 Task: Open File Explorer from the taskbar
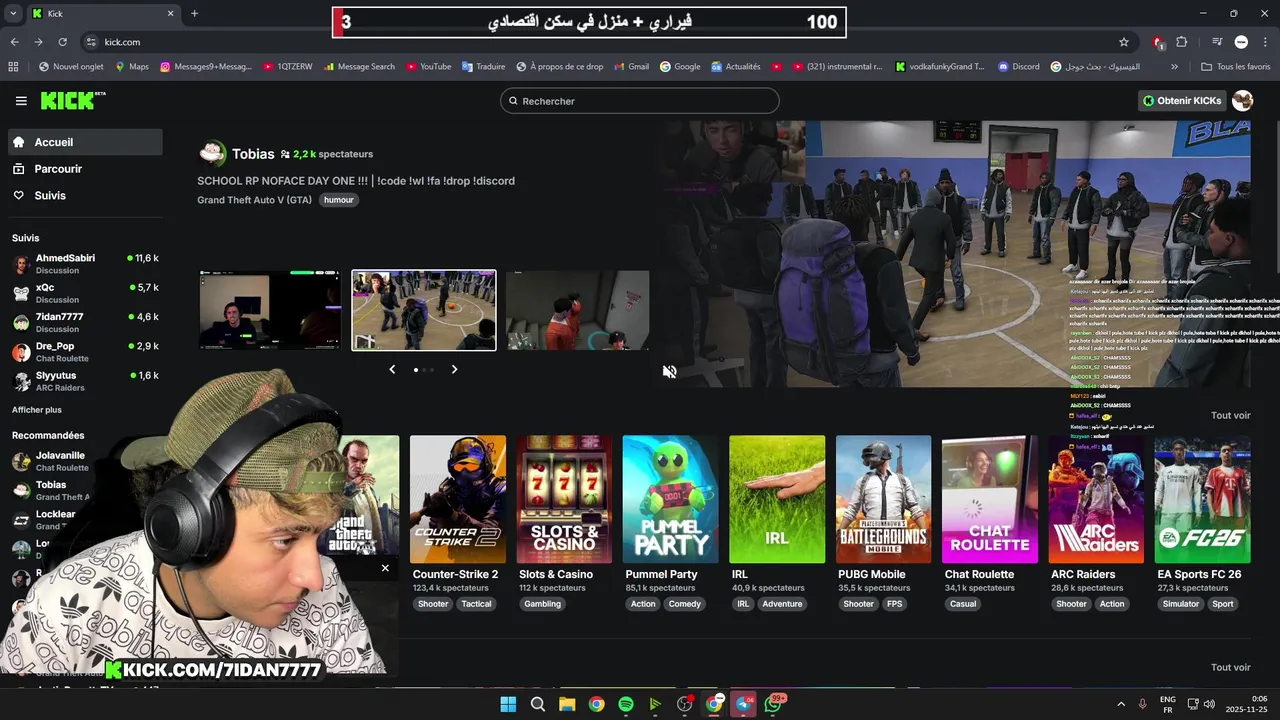567,704
